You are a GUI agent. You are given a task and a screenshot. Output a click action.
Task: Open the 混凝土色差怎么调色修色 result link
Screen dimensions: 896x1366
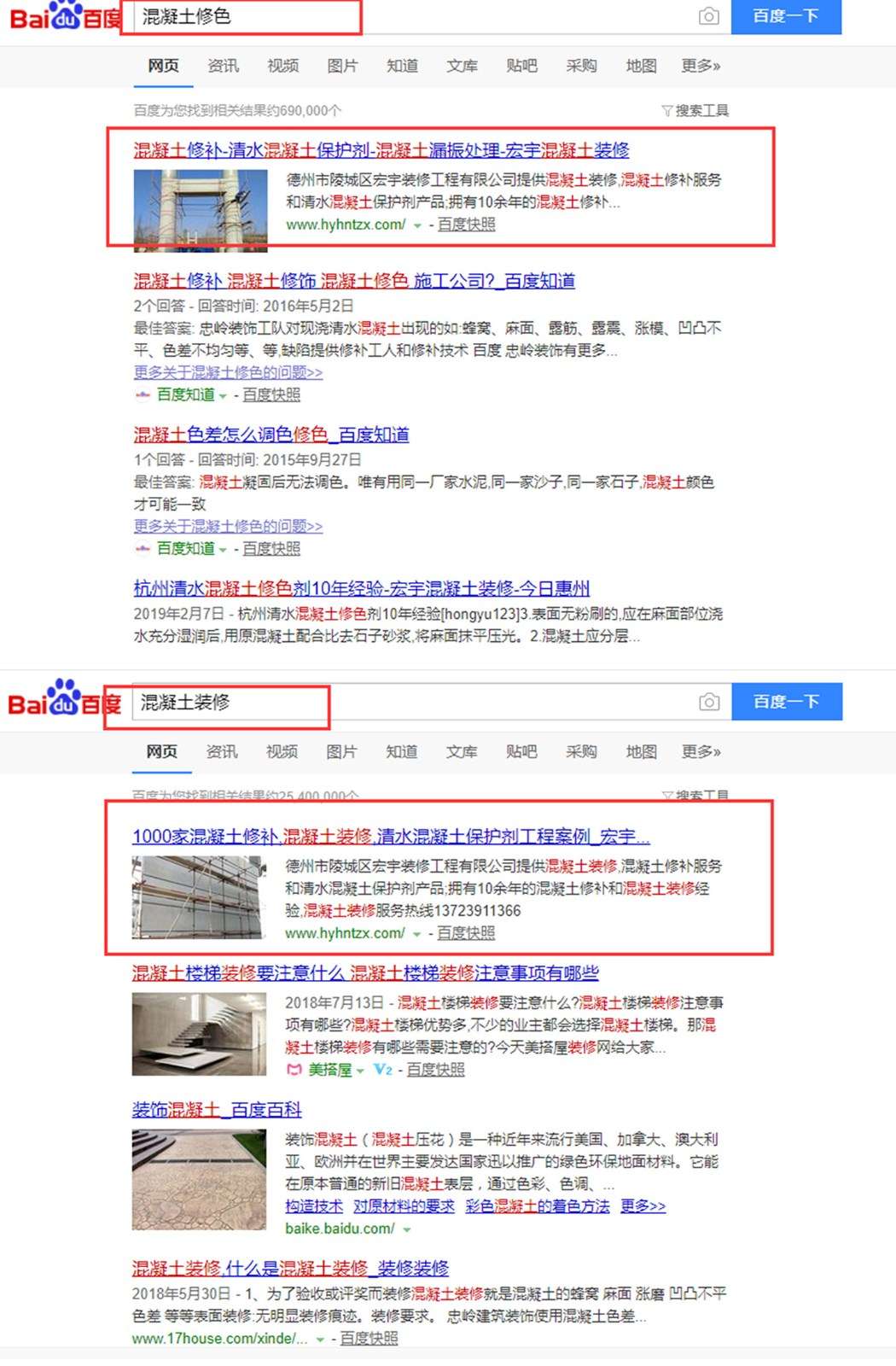(x=271, y=435)
